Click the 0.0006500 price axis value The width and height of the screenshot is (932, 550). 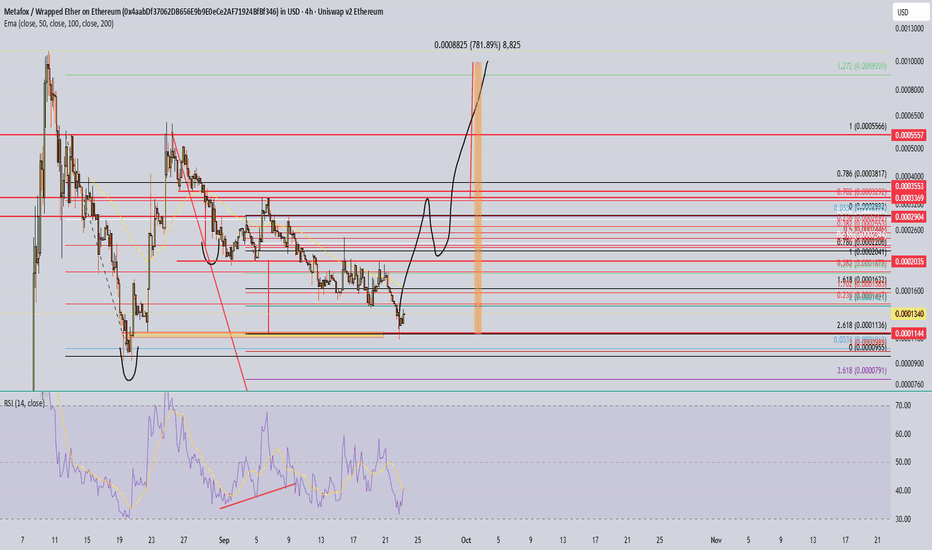(x=909, y=115)
